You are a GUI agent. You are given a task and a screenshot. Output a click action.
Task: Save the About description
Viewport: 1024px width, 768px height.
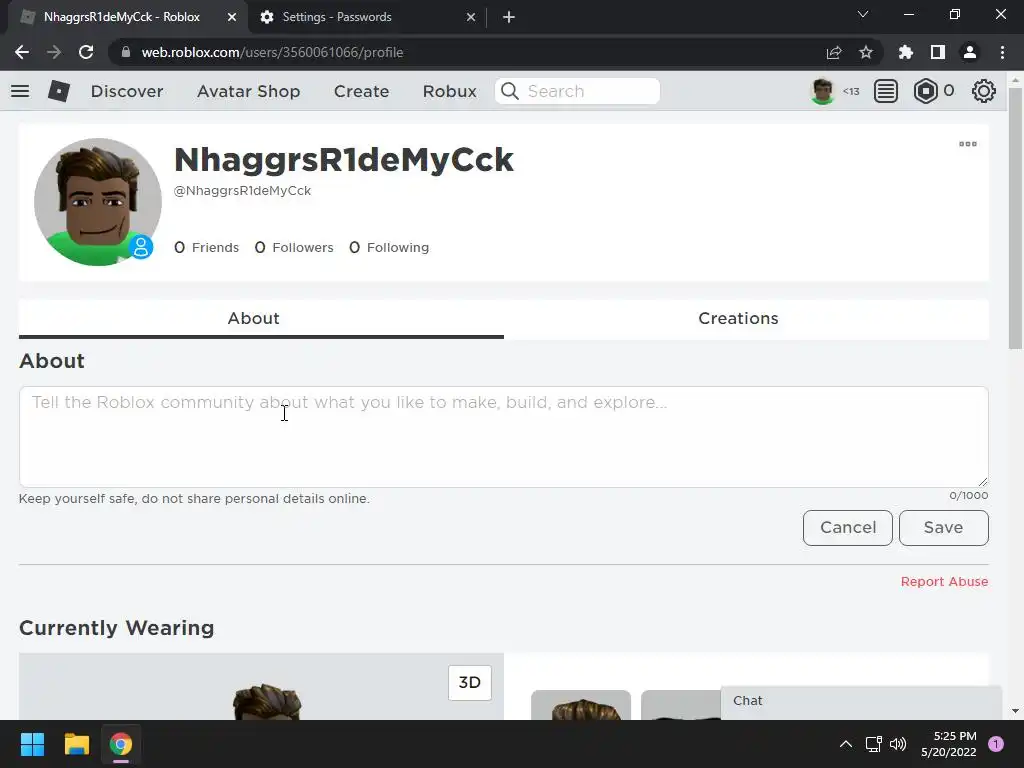(944, 528)
